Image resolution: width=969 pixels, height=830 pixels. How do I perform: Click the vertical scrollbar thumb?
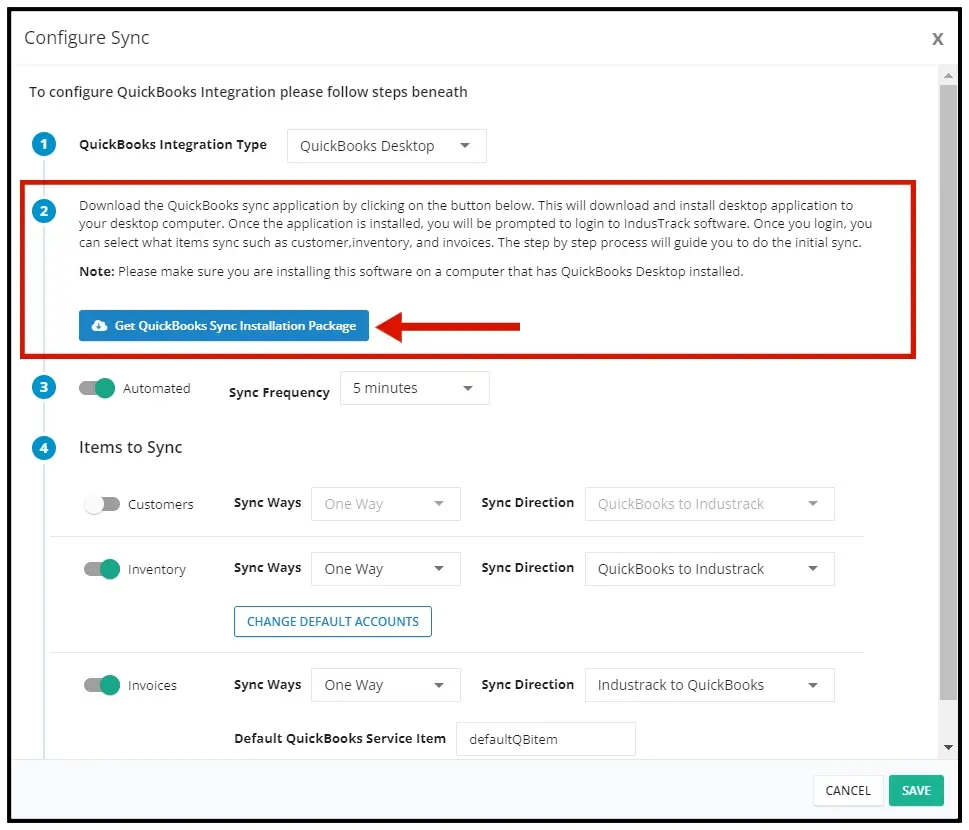(x=948, y=392)
